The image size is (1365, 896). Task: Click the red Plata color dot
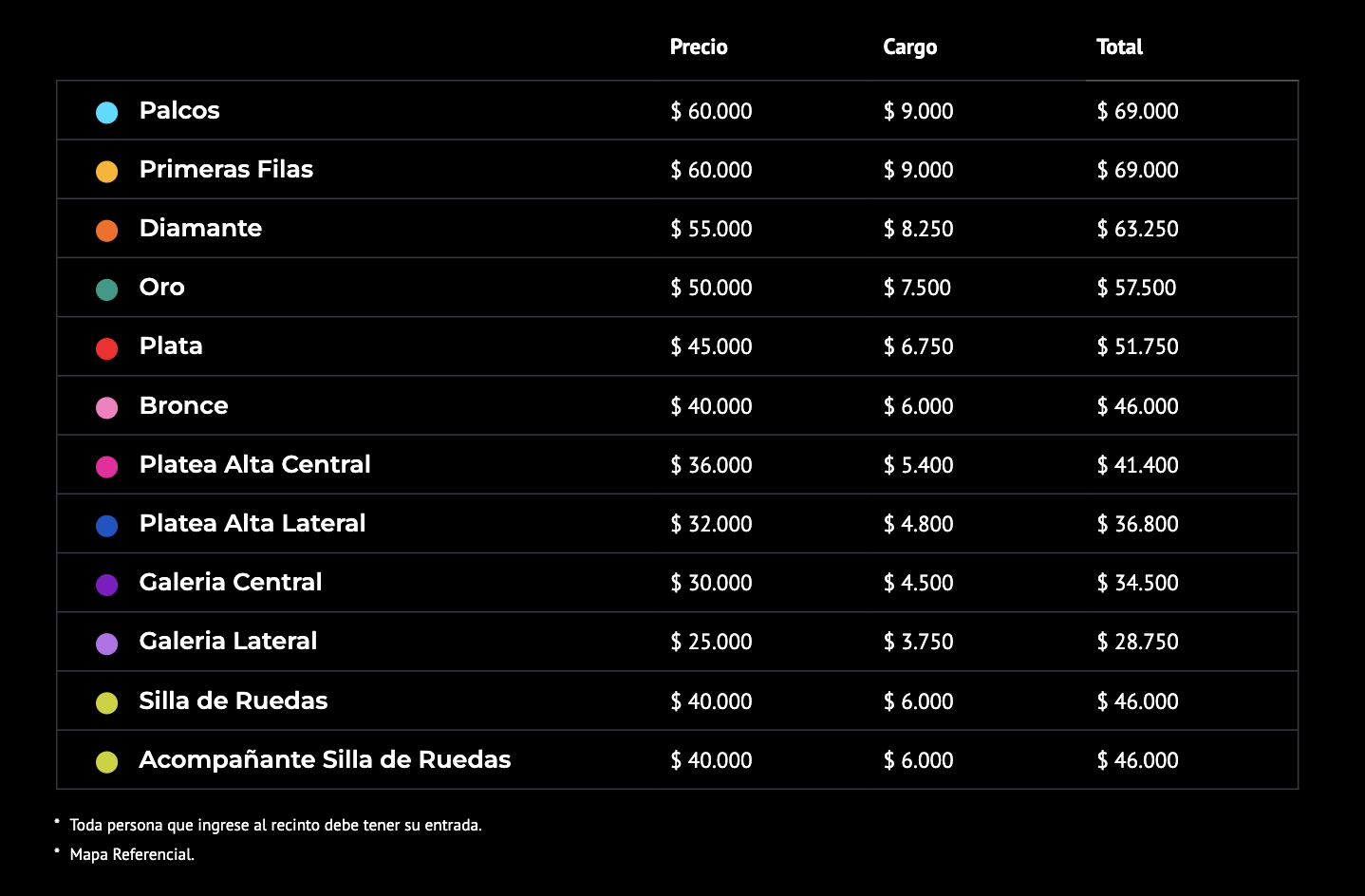(x=107, y=348)
